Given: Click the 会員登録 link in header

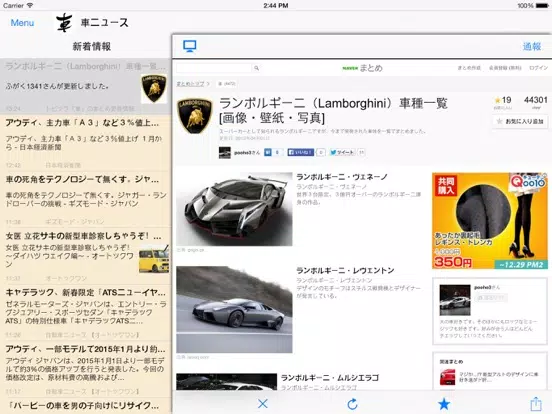Looking at the screenshot, I should tap(505, 68).
